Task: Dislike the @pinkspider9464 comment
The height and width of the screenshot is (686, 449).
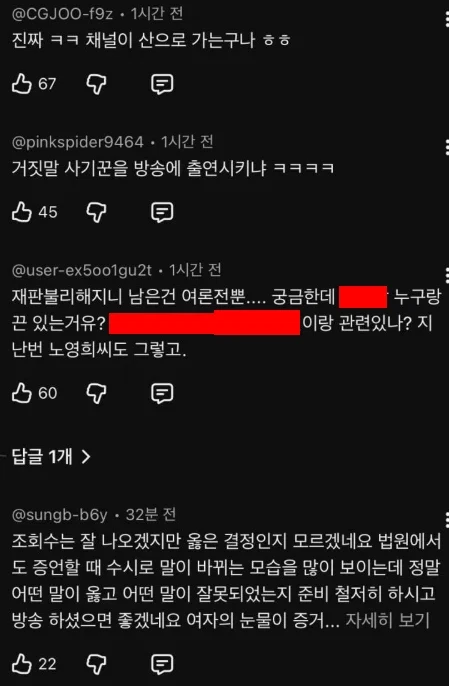Action: [x=96, y=212]
